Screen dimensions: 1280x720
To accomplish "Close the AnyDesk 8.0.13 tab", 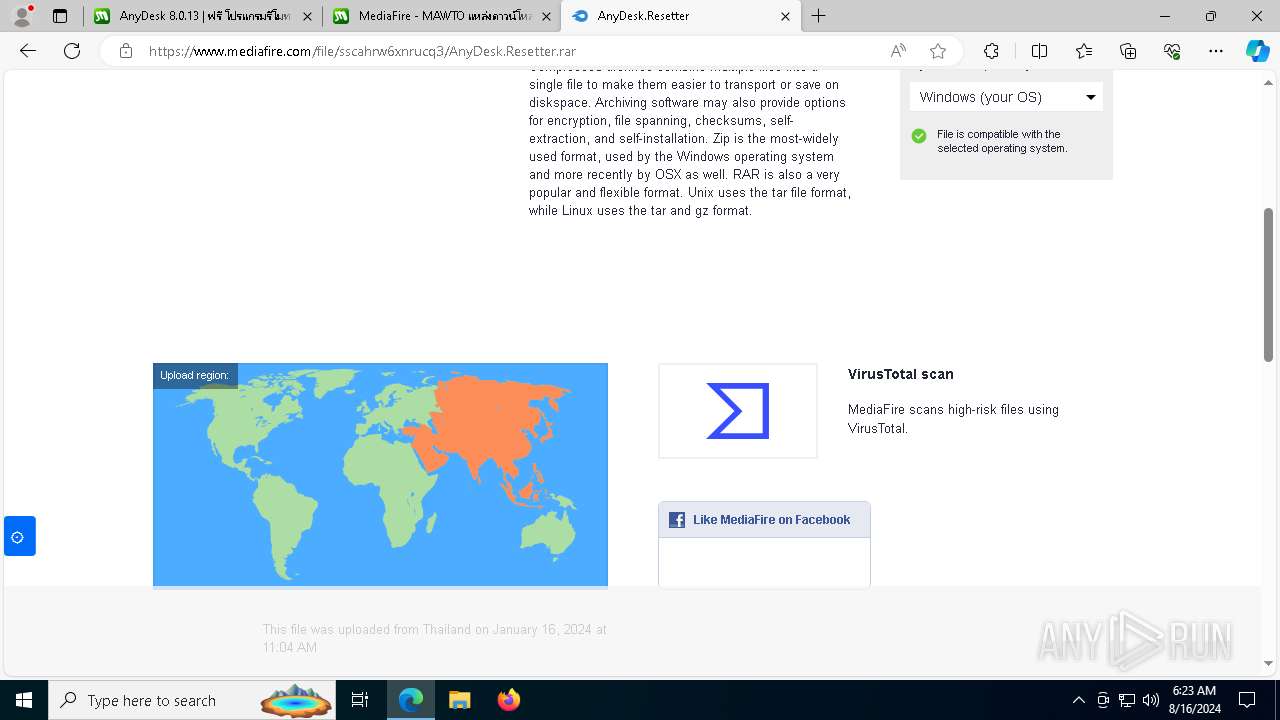I will [x=307, y=16].
